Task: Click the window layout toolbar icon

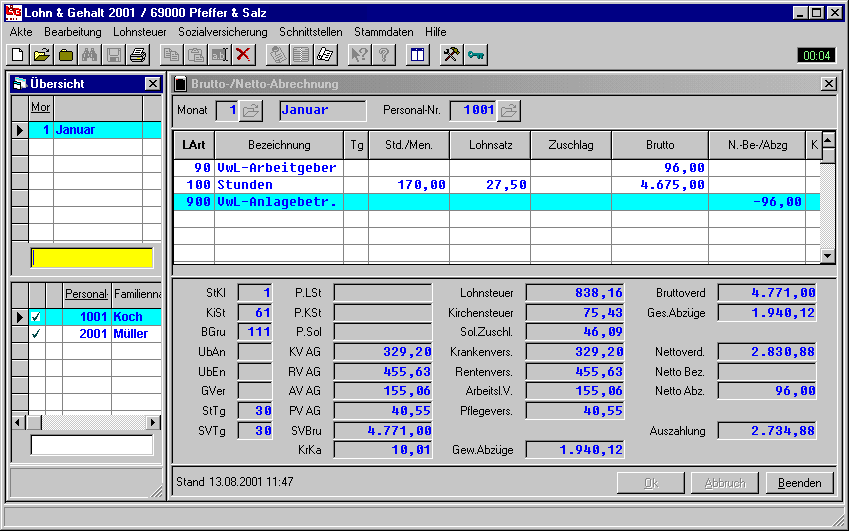Action: point(417,55)
